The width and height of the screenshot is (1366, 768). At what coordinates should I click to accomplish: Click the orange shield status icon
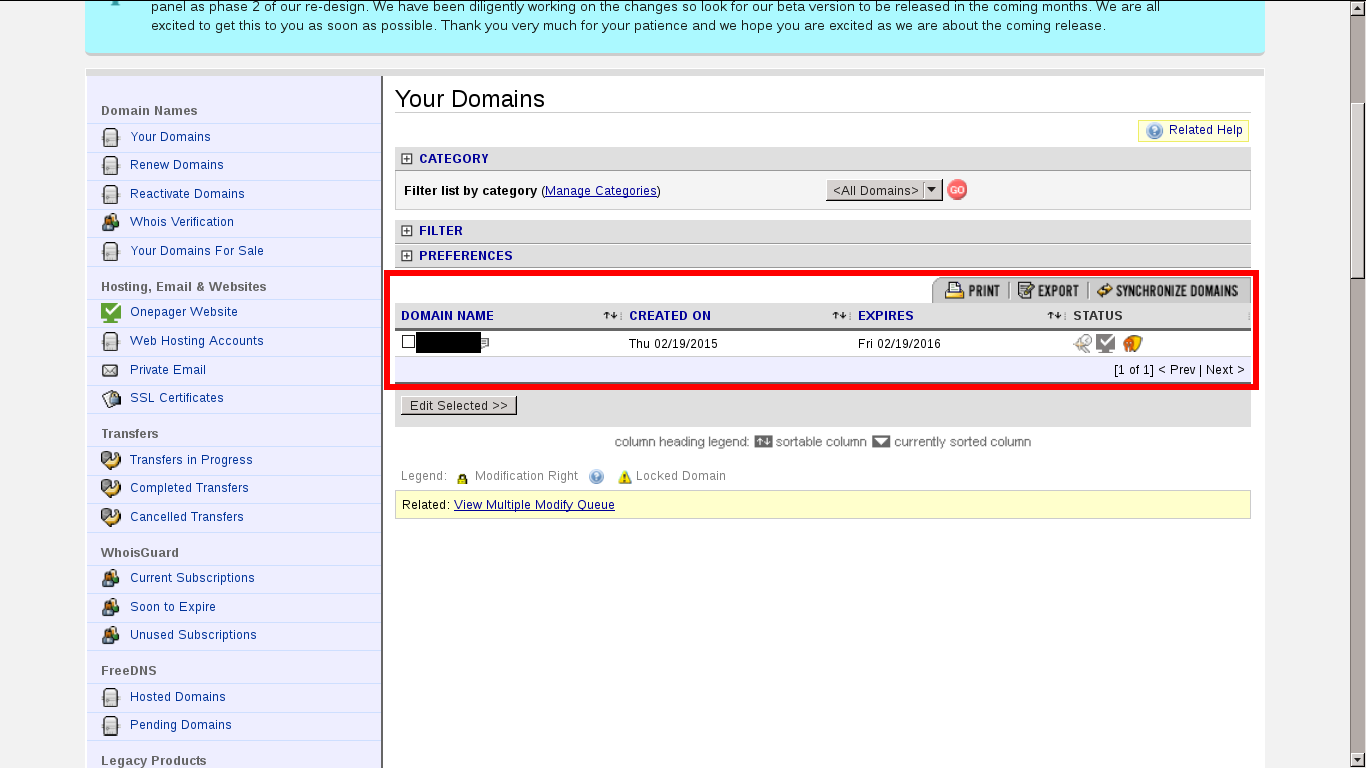click(x=1131, y=343)
